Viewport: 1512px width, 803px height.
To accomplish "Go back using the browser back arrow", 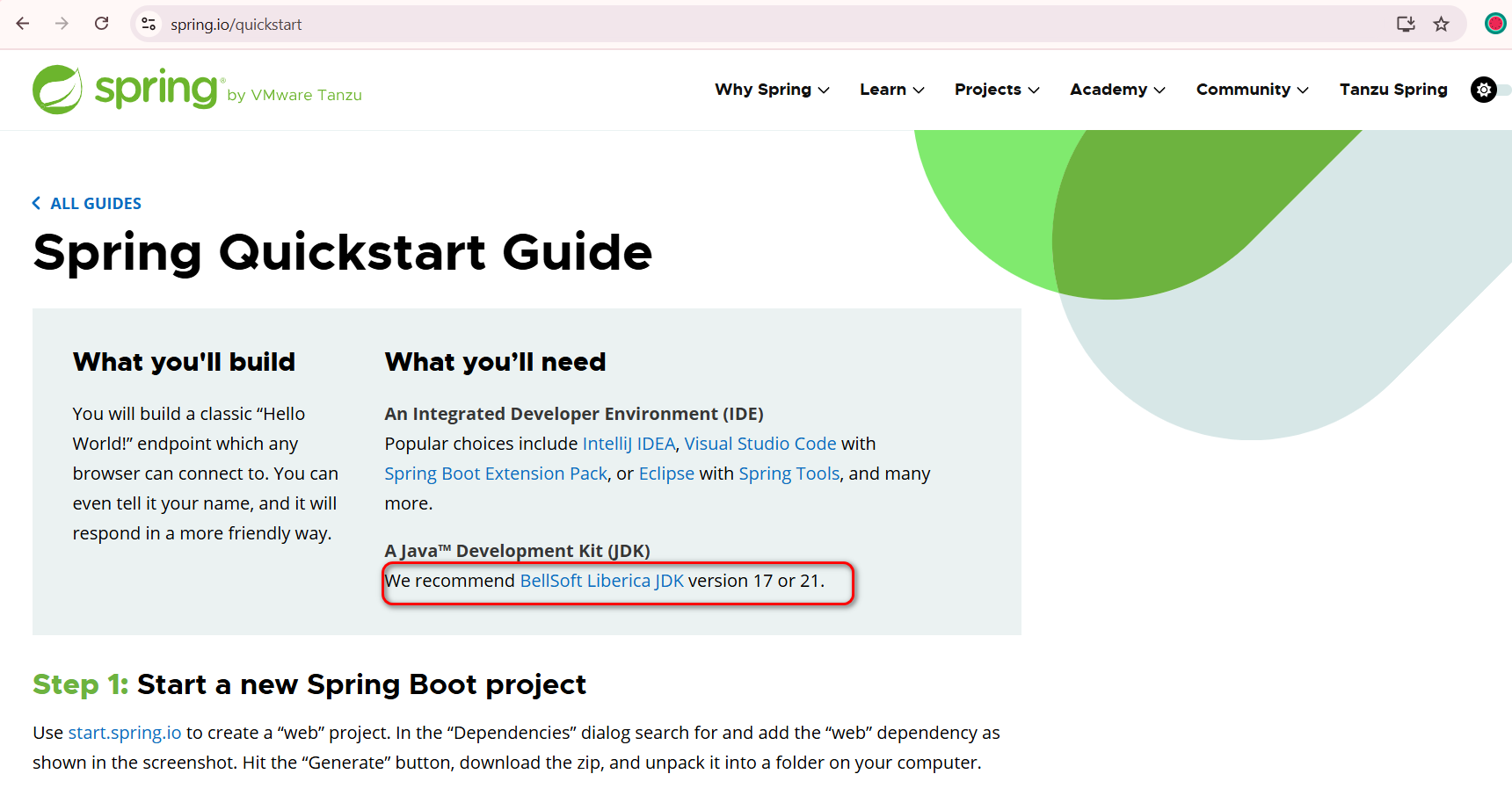I will click(x=23, y=24).
